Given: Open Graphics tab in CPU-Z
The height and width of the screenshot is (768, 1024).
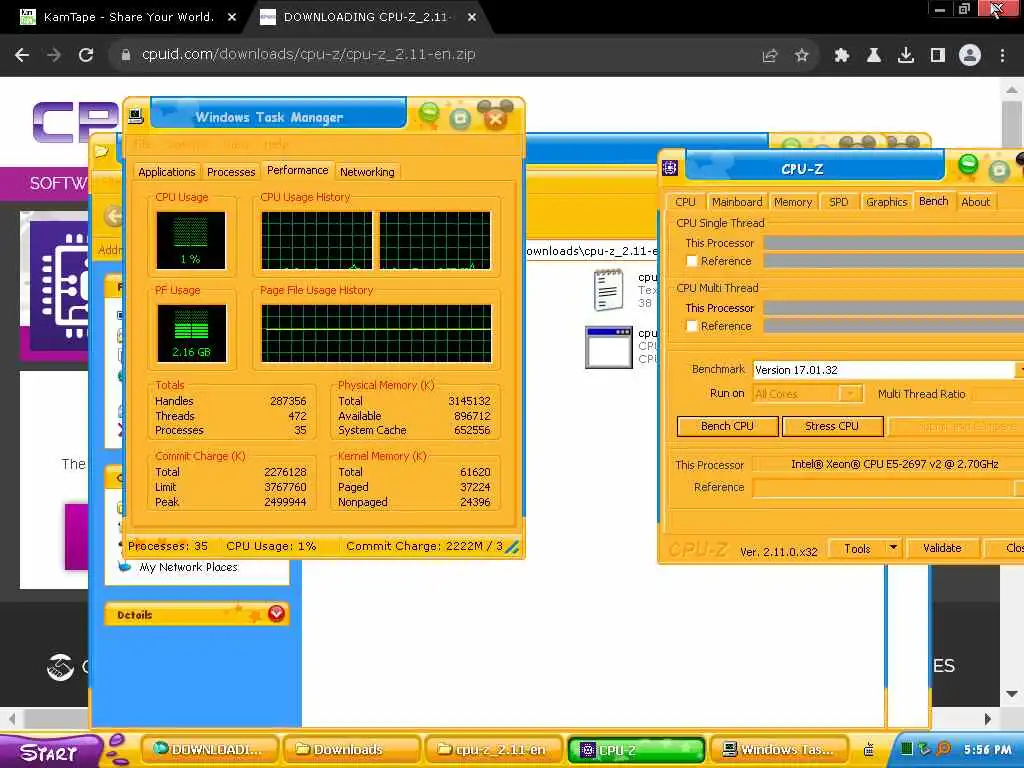Looking at the screenshot, I should coord(886,202).
